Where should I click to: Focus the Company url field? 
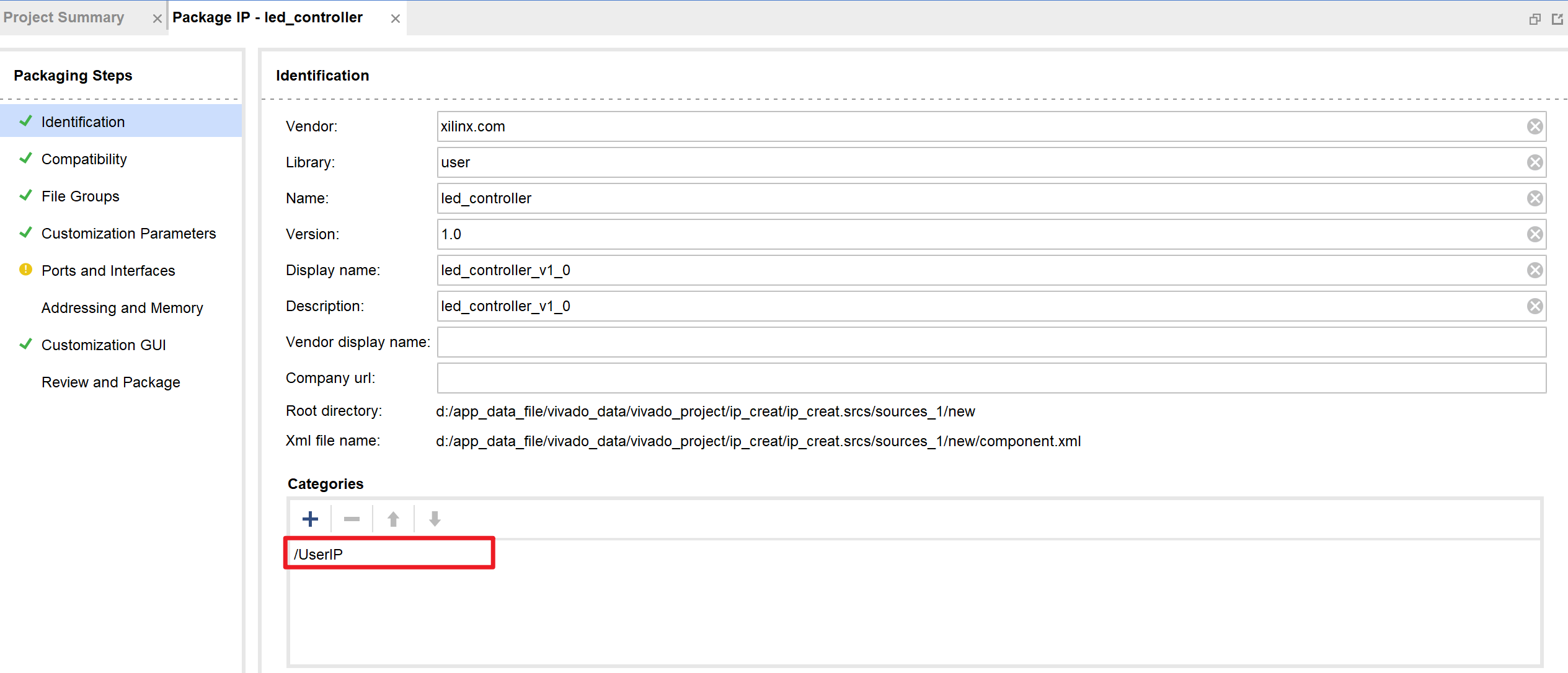(x=991, y=378)
